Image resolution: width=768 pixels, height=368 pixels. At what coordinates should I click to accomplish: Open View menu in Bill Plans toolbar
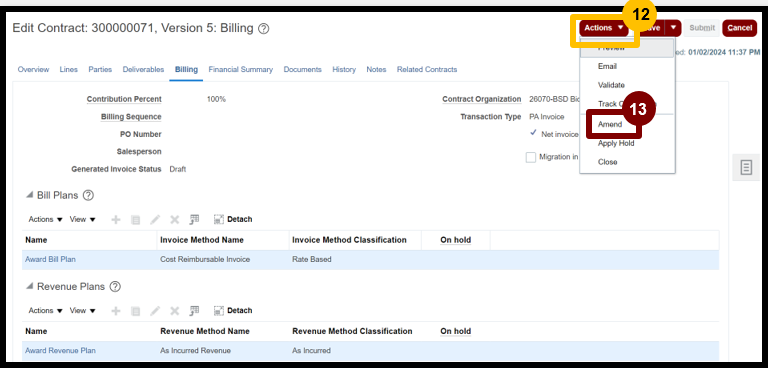pos(82,220)
